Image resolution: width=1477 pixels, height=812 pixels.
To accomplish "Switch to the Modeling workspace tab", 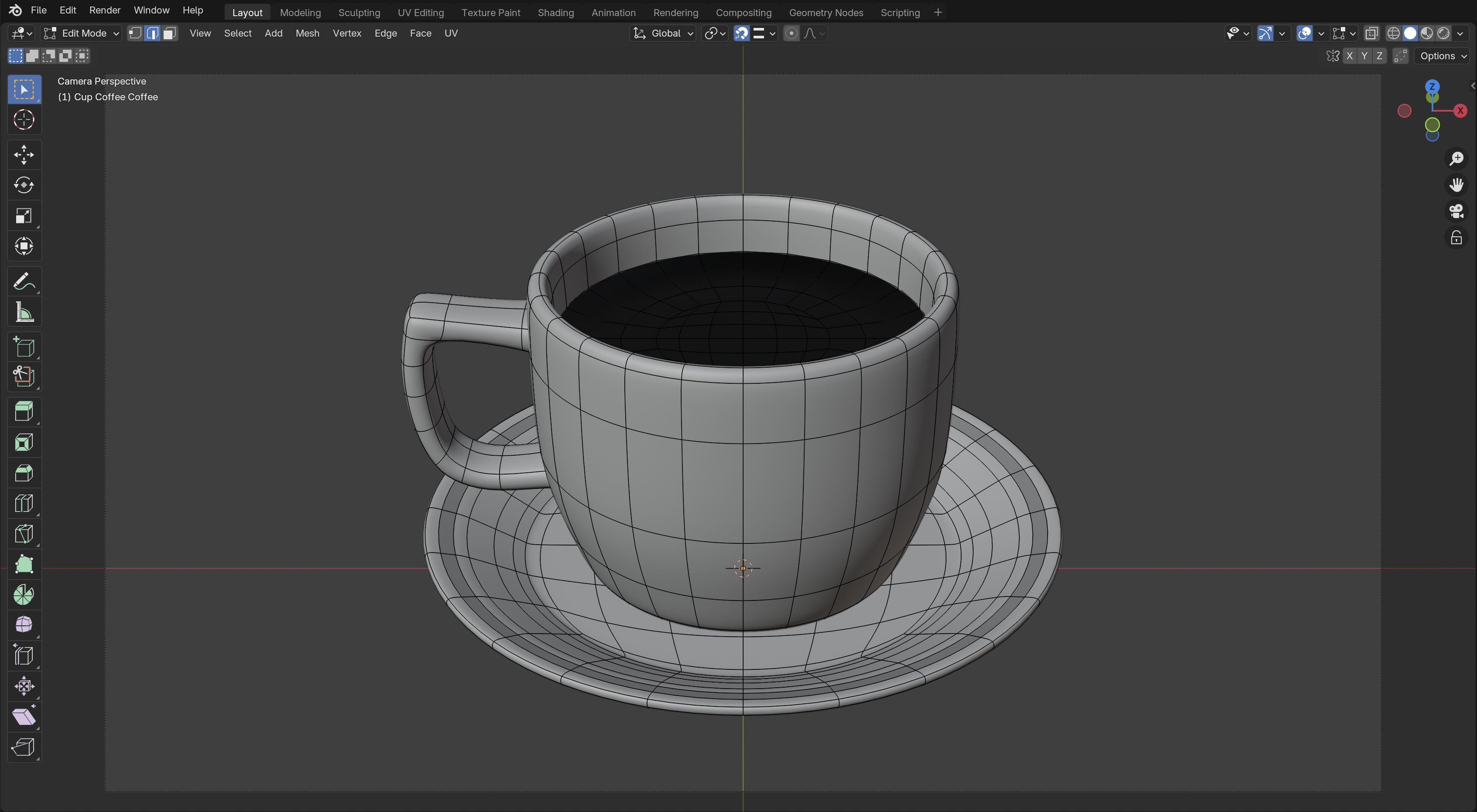I will [301, 13].
